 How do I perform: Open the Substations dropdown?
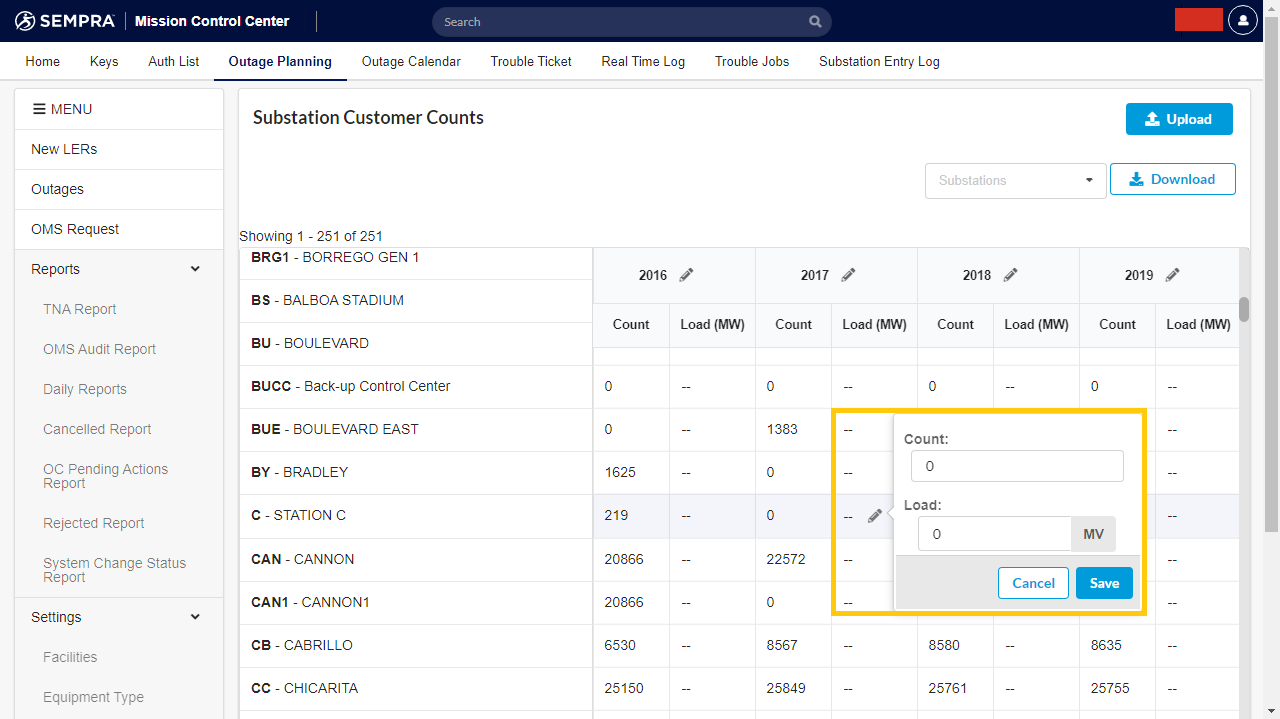click(1015, 180)
